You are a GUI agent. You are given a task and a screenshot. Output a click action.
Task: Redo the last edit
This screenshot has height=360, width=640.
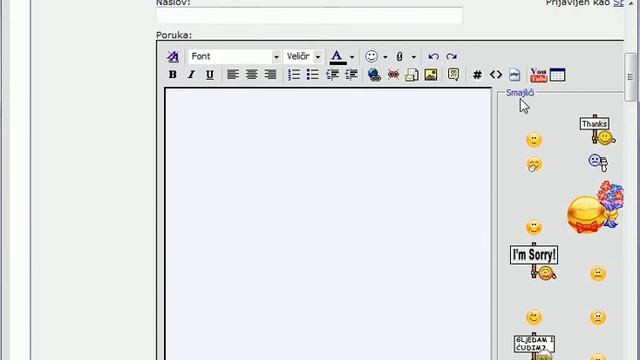point(451,56)
